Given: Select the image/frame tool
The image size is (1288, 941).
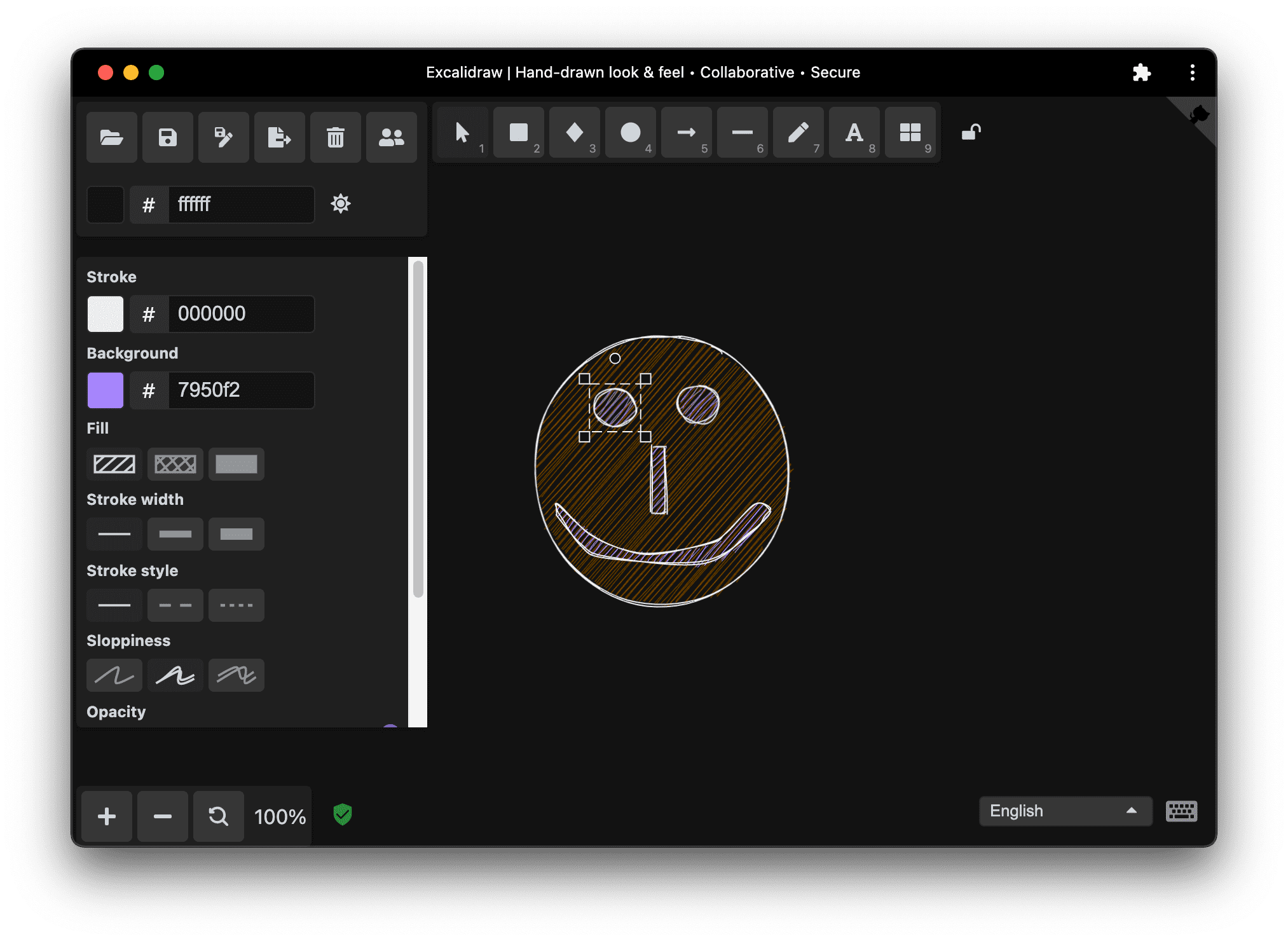Looking at the screenshot, I should tap(910, 135).
